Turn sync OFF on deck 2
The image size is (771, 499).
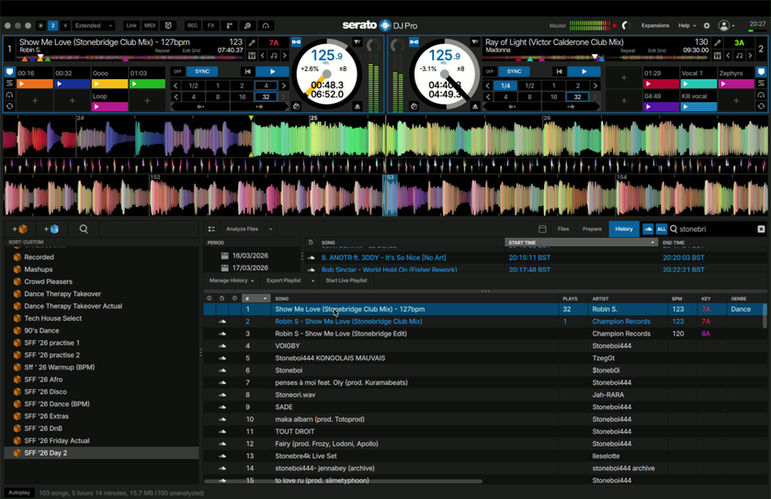point(489,72)
